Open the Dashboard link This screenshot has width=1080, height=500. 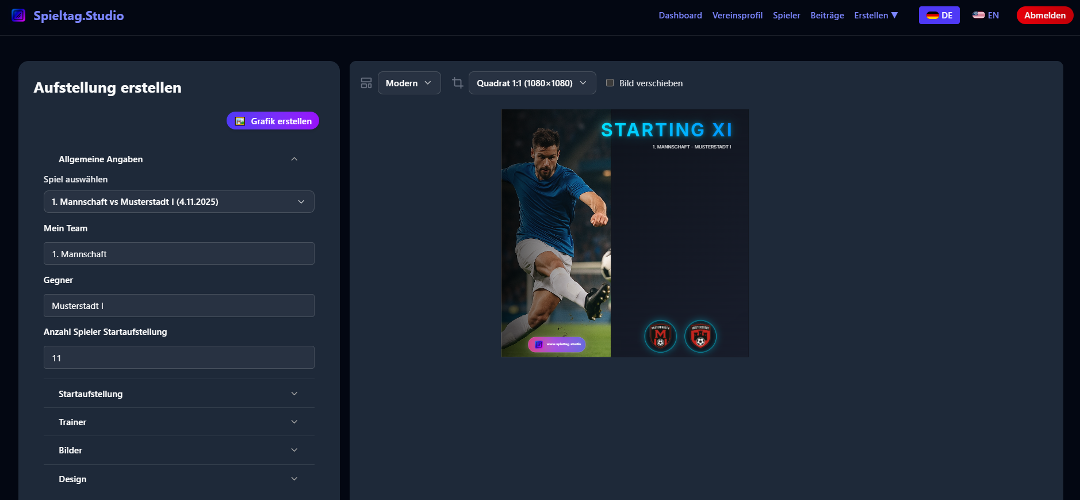(680, 15)
